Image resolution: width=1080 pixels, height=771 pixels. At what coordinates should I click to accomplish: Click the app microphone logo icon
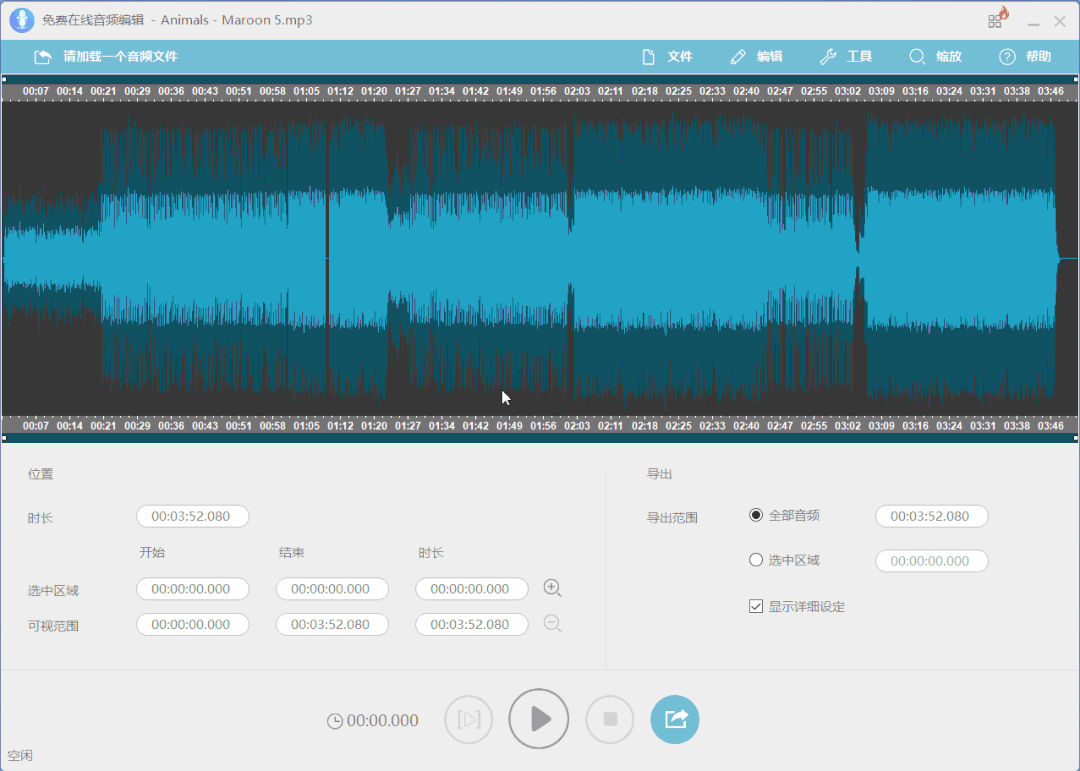pos(21,20)
